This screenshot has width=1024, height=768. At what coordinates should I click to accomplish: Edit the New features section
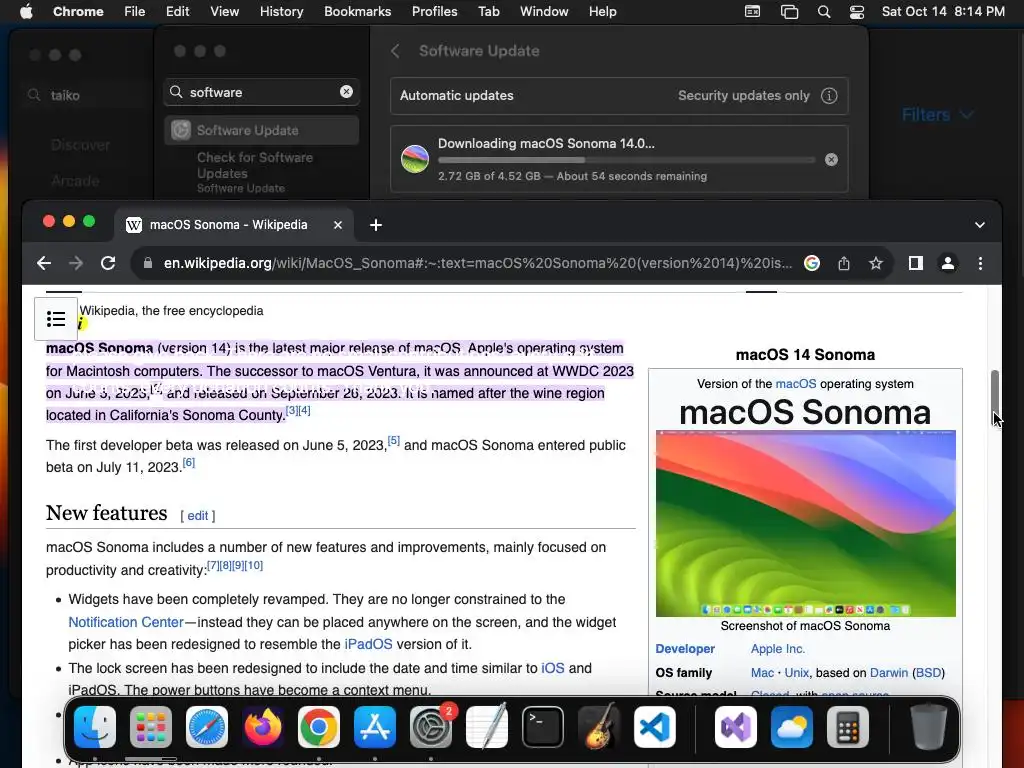pyautogui.click(x=198, y=516)
